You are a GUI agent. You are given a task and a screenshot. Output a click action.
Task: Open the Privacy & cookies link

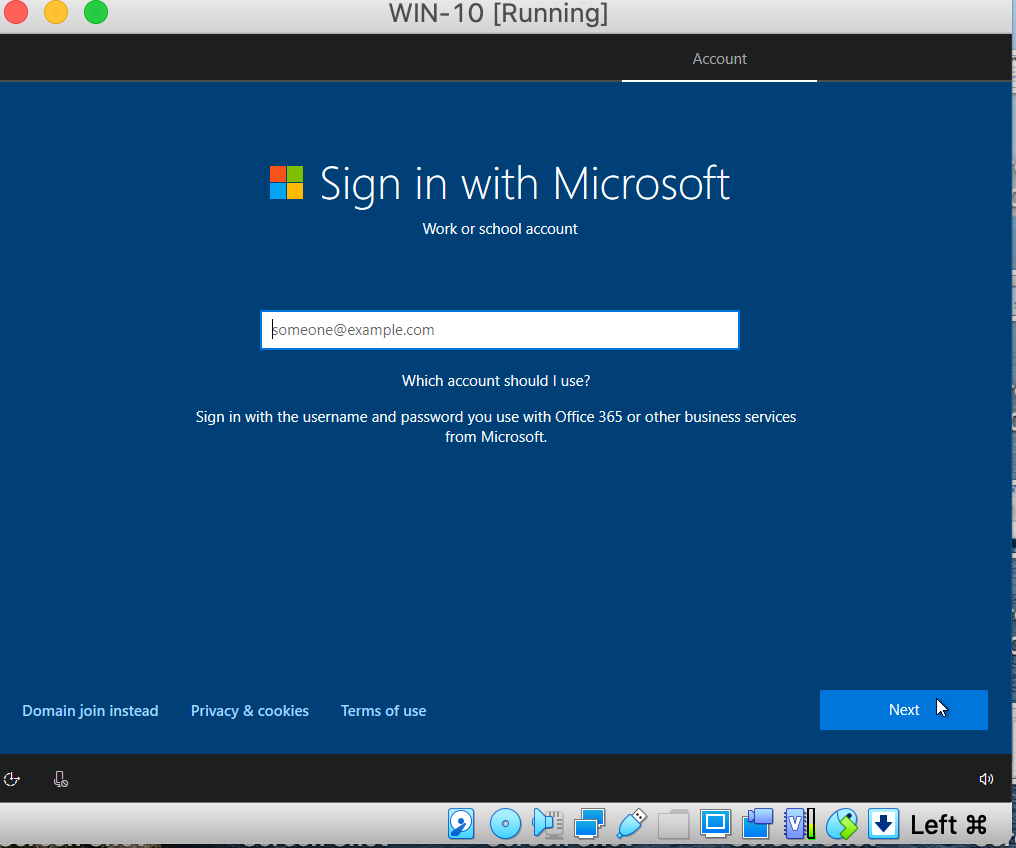(x=249, y=711)
